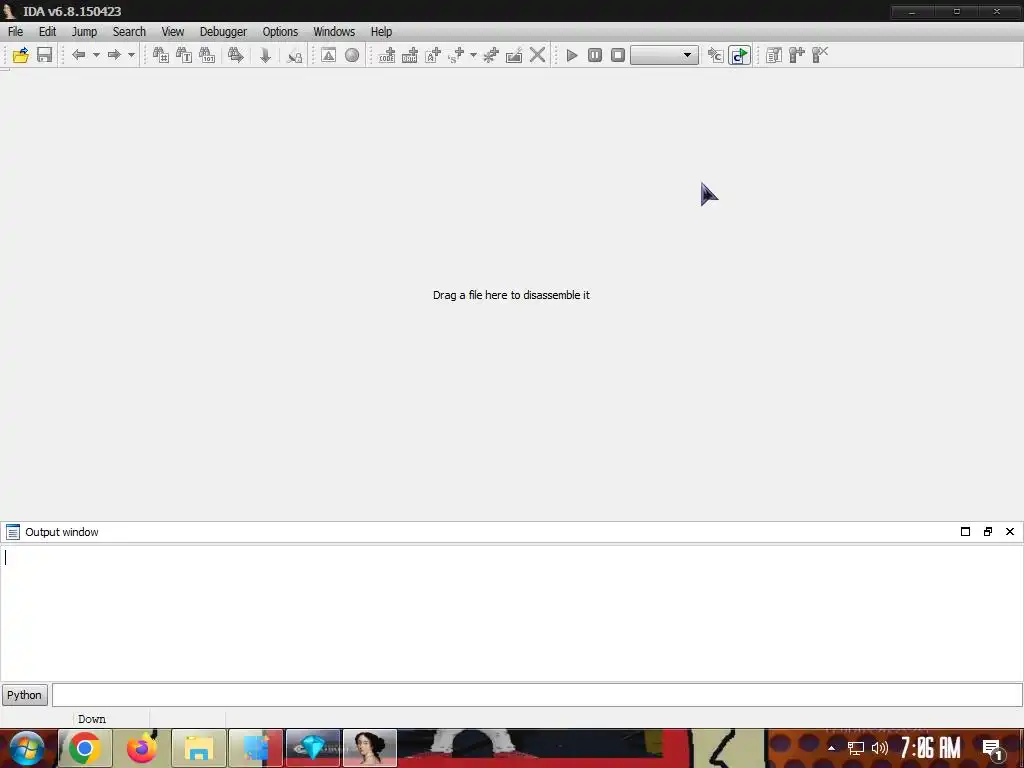This screenshot has width=1024, height=768.
Task: Click the network tray icon
Action: [x=856, y=748]
